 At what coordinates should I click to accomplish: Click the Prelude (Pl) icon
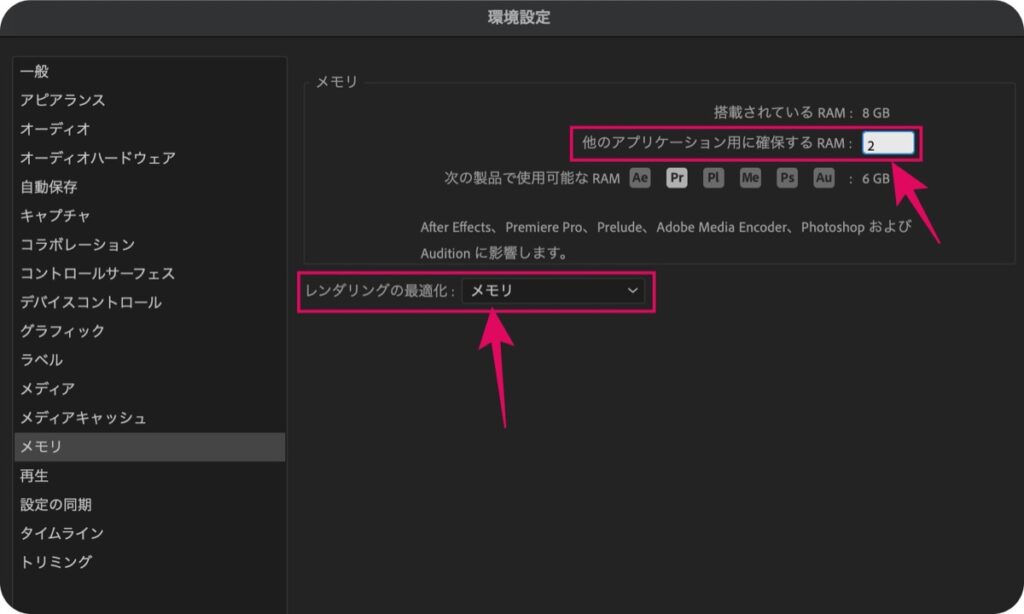(x=713, y=178)
